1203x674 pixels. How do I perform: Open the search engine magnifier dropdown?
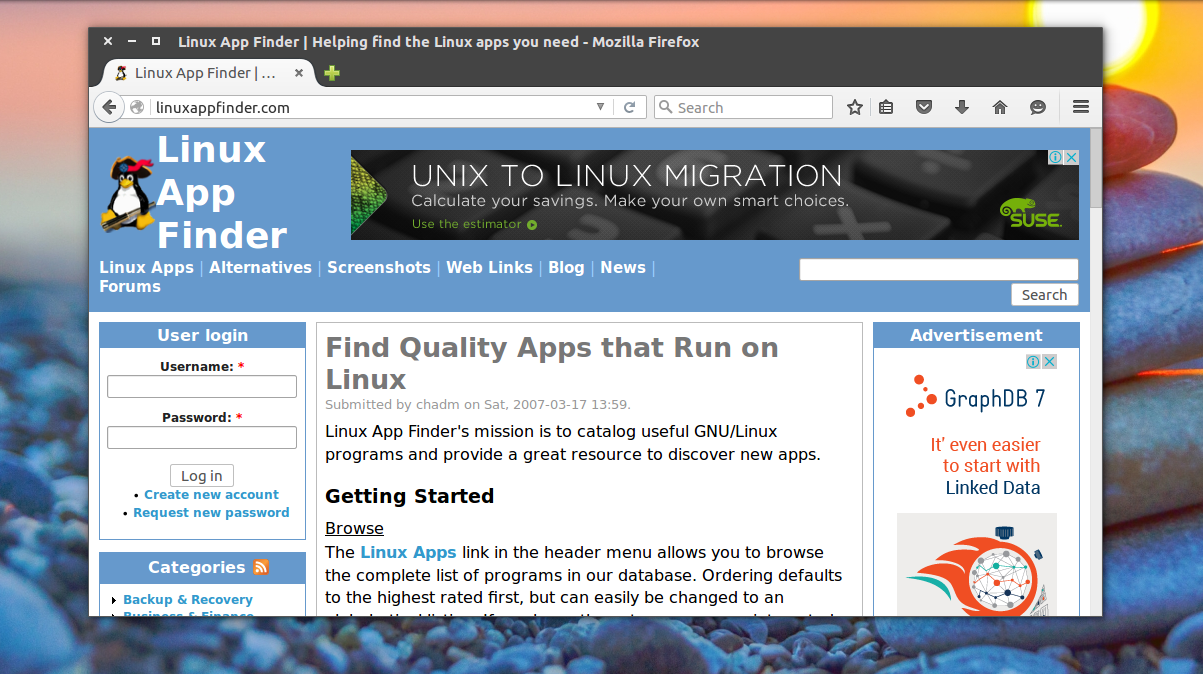pyautogui.click(x=665, y=108)
